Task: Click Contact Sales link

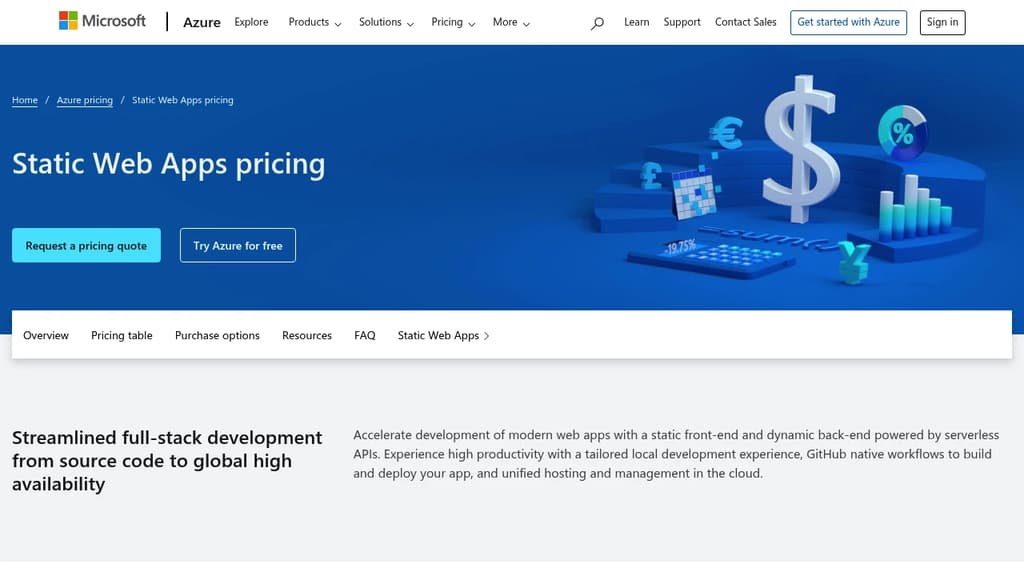Action: tap(746, 22)
